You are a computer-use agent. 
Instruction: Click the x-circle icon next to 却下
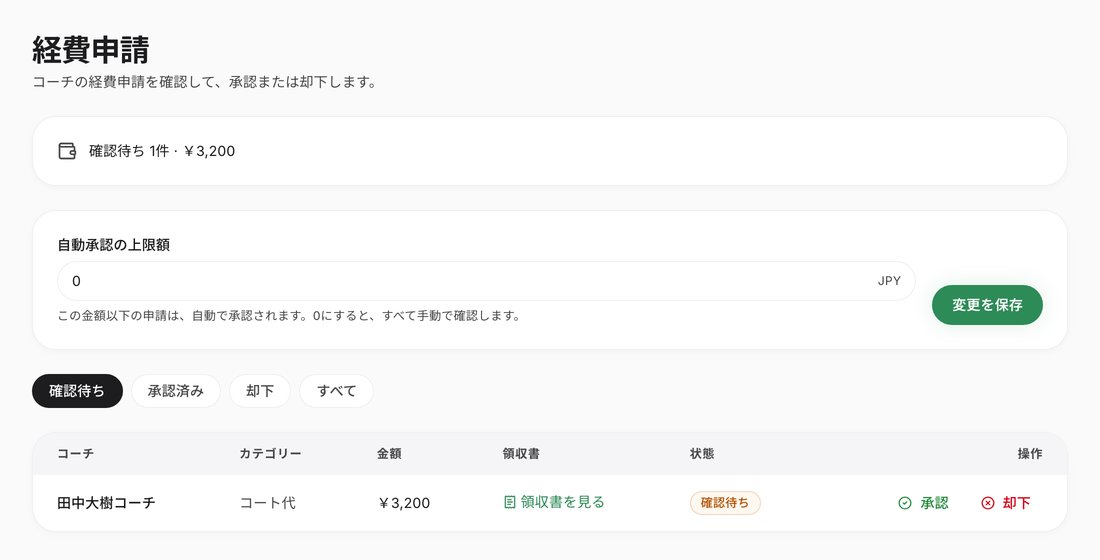click(x=988, y=503)
